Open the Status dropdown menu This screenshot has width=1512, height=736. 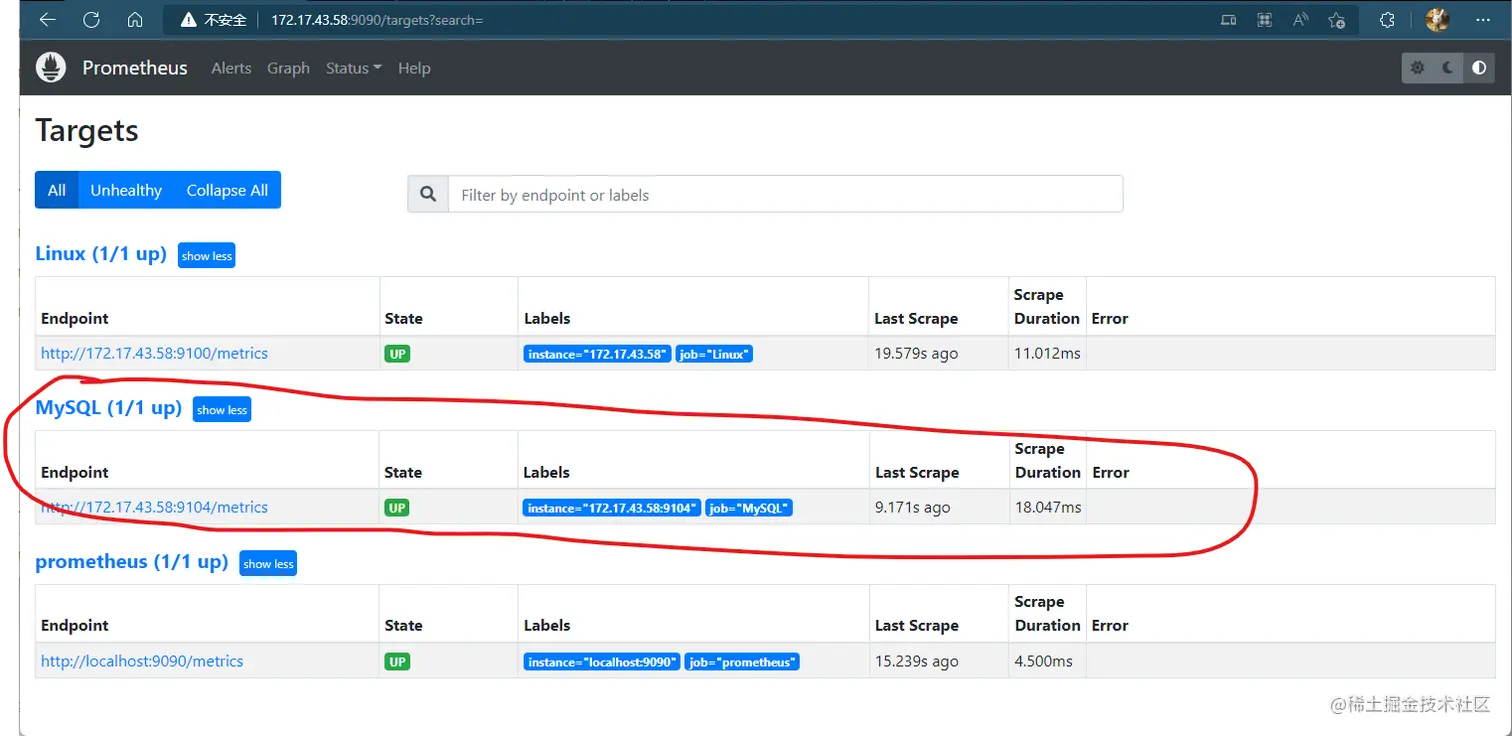point(354,68)
